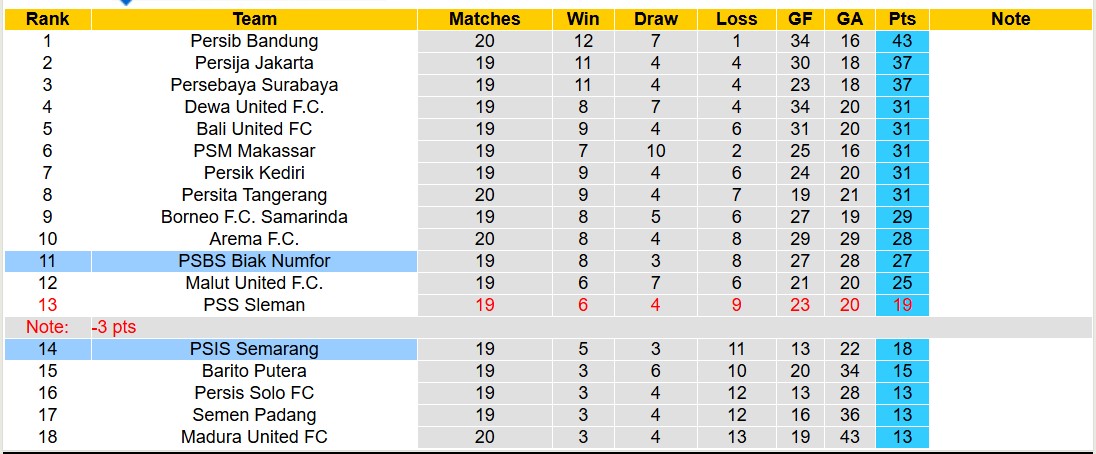Click Persib Bandung's 43 points cell
The image size is (1096, 454).
coord(902,41)
